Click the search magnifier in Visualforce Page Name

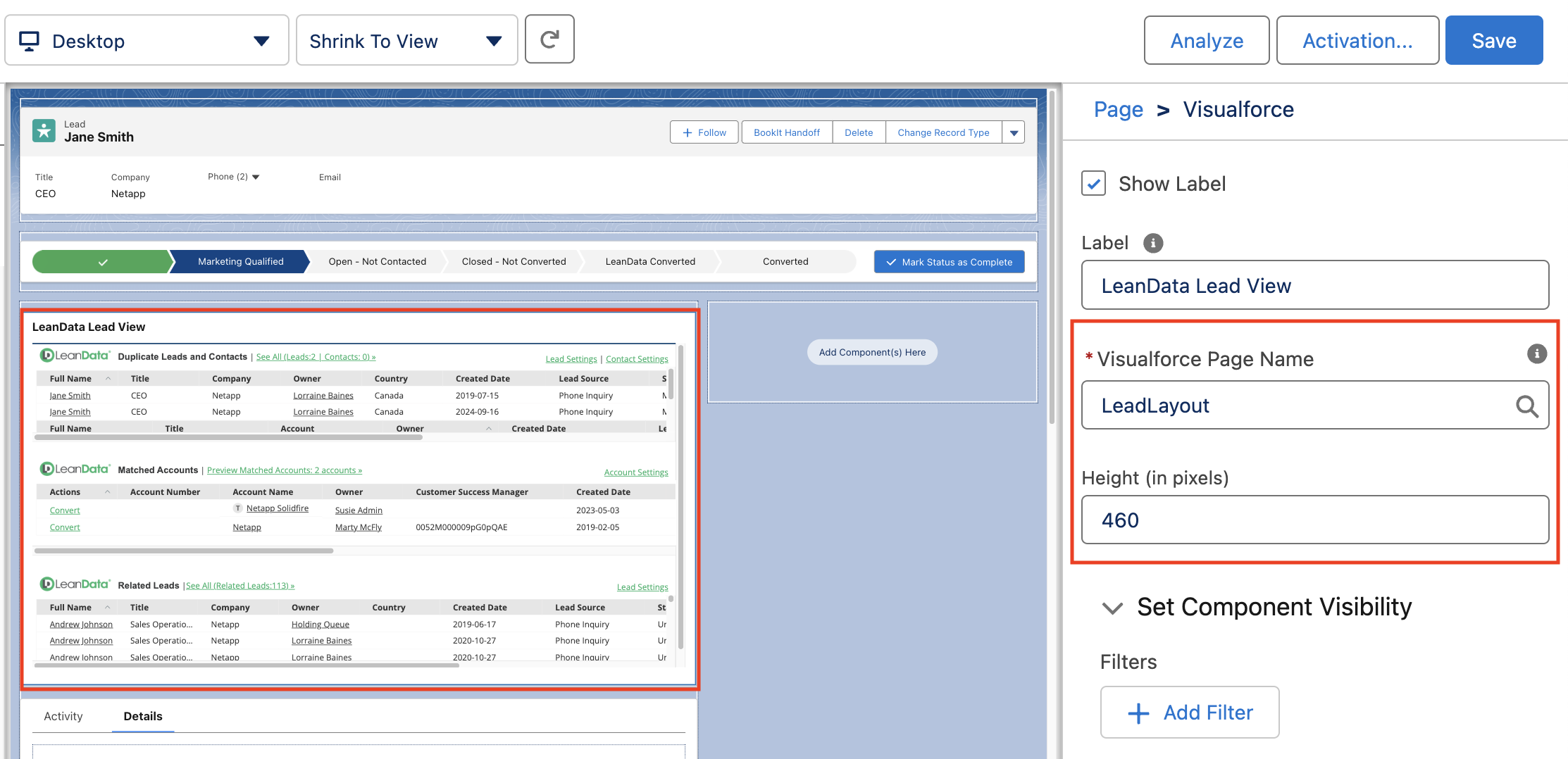tap(1526, 406)
